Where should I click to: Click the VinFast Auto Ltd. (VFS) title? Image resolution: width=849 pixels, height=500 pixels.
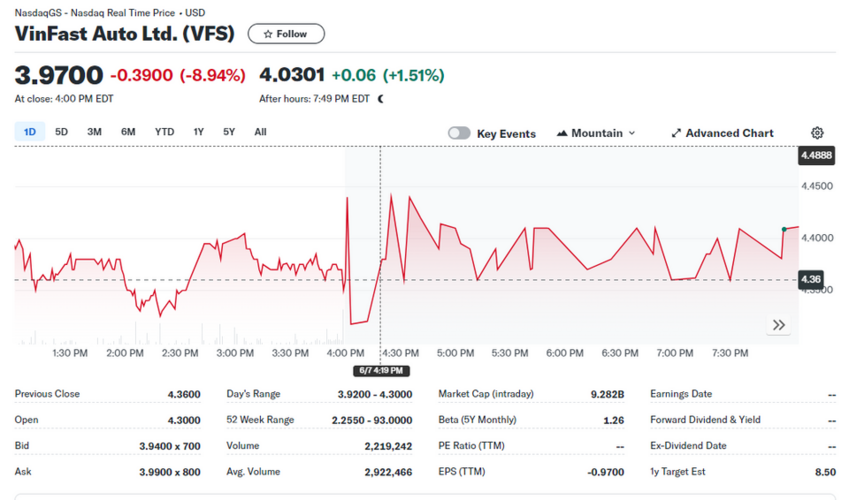(125, 34)
